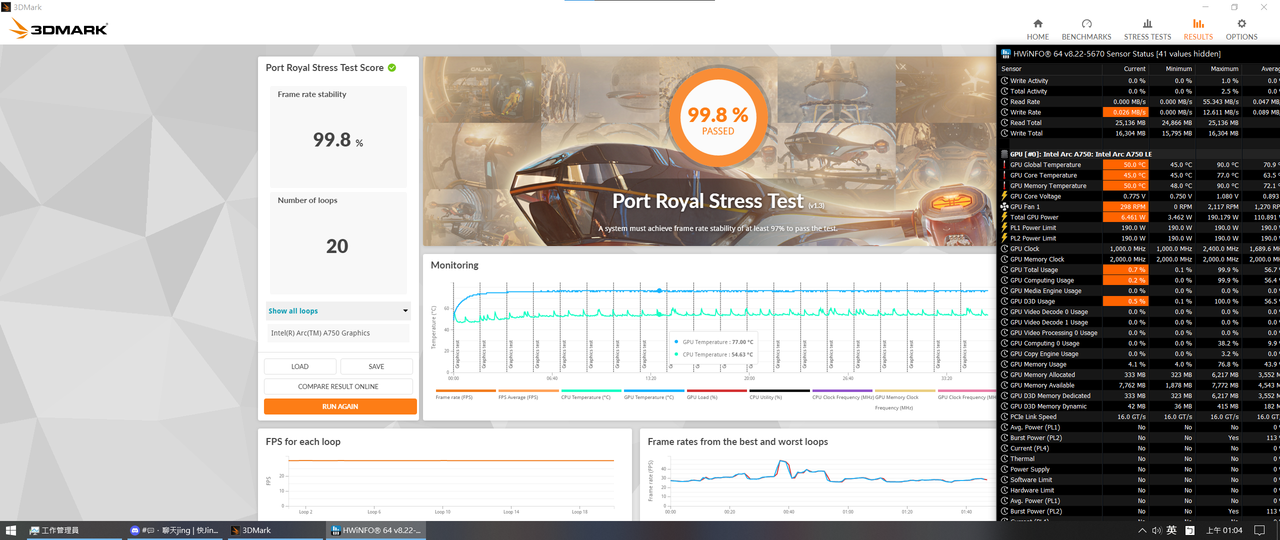Image resolution: width=1280 pixels, height=540 pixels.
Task: Toggle CPU Temperature (°C) legend swatch
Action: [591, 391]
